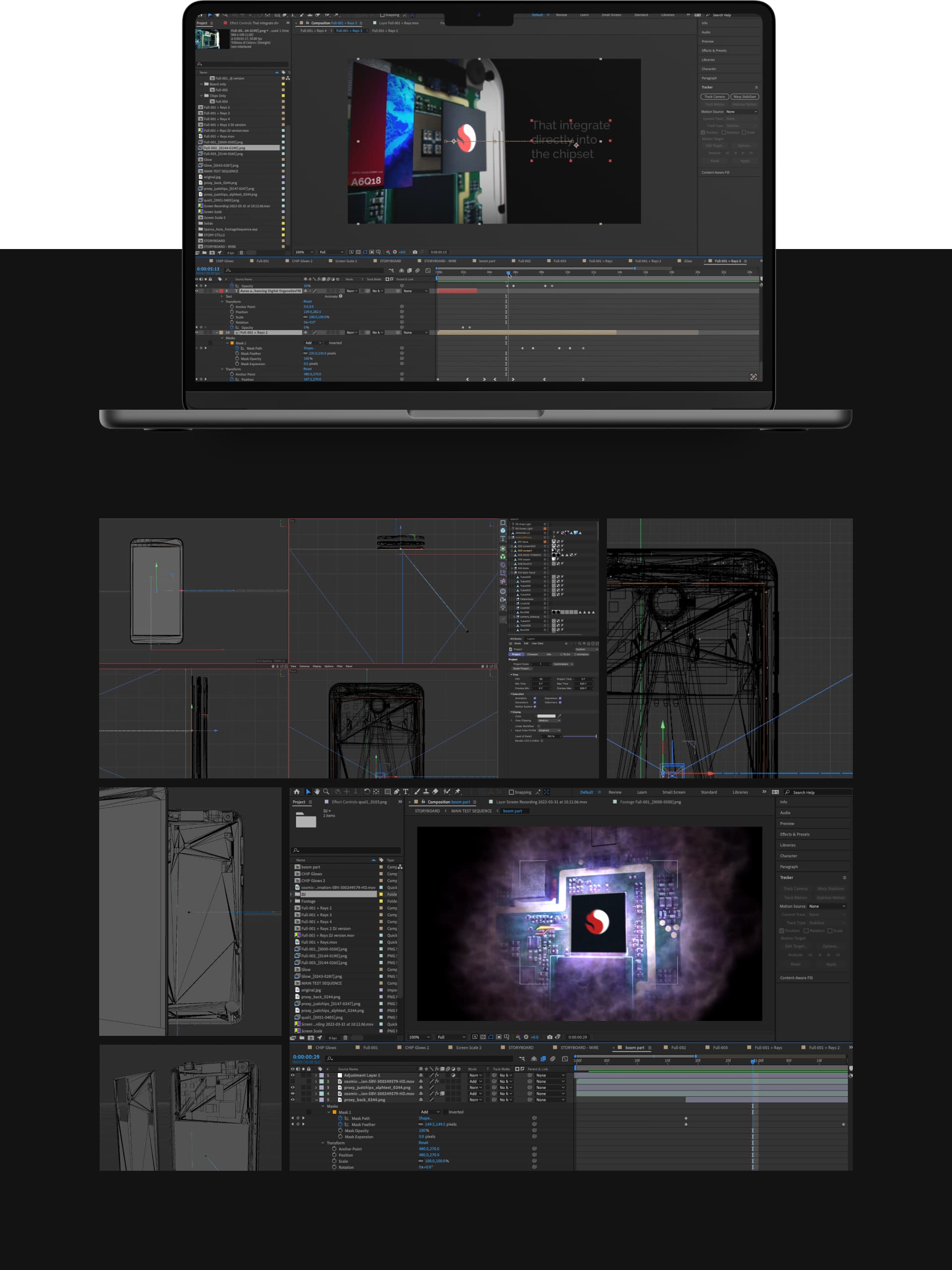952x1270 pixels.
Task: Collapse the Masks group in boom part timeline
Action: click(x=323, y=1106)
